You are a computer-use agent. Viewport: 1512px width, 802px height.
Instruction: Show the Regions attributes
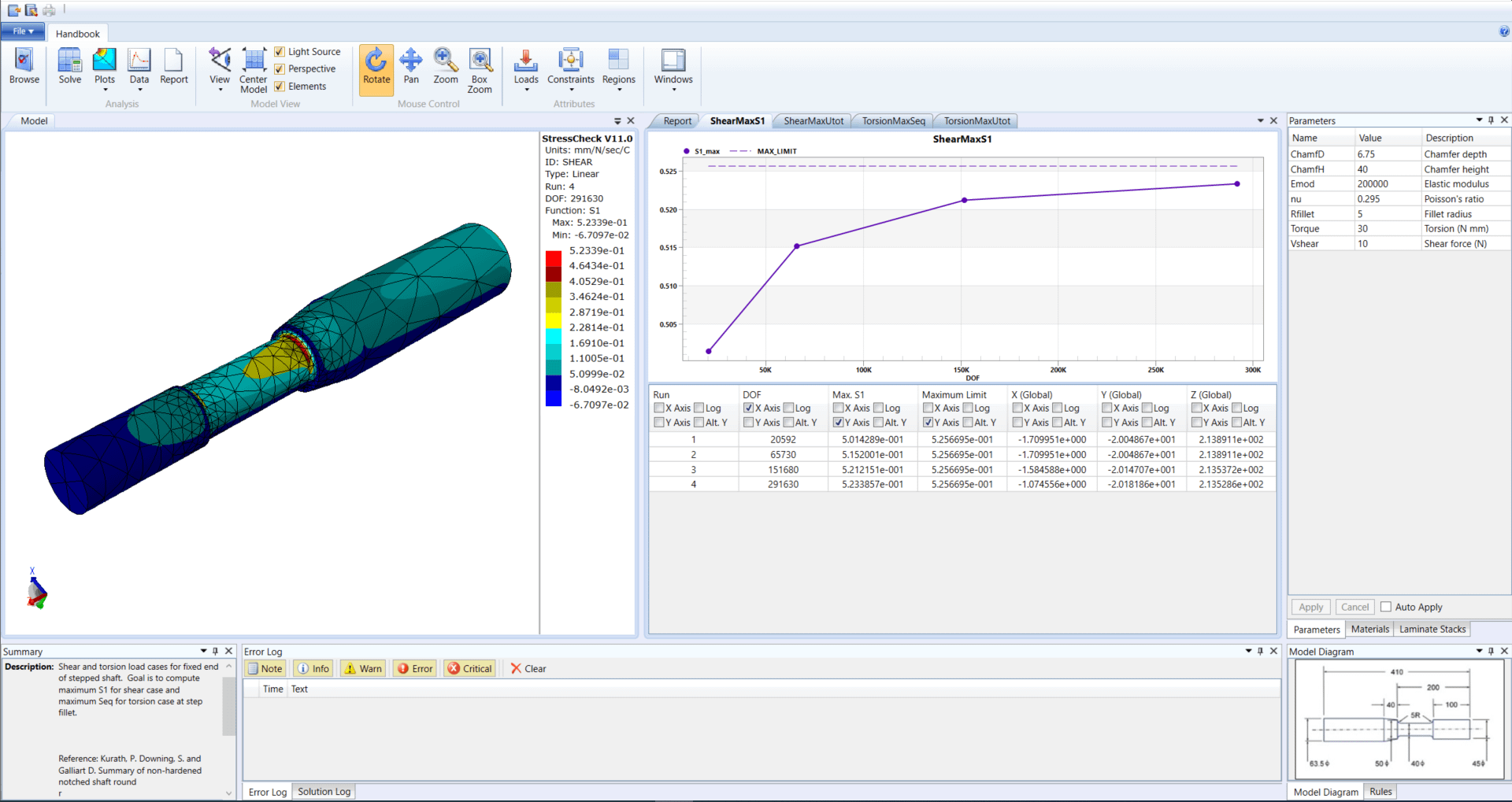pos(619,66)
